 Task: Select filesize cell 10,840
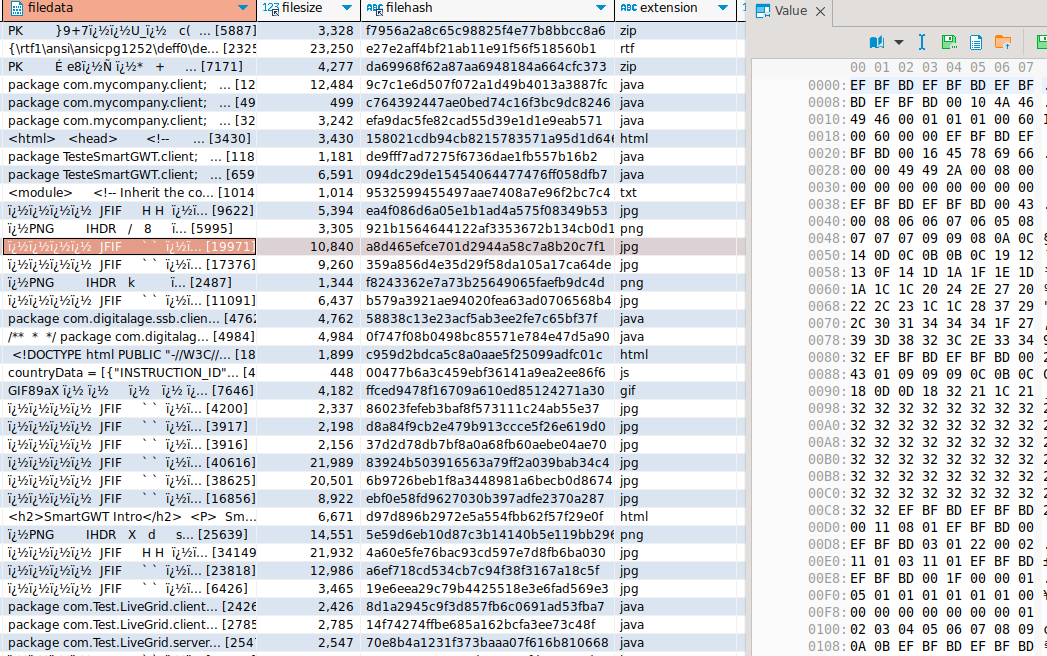point(308,247)
